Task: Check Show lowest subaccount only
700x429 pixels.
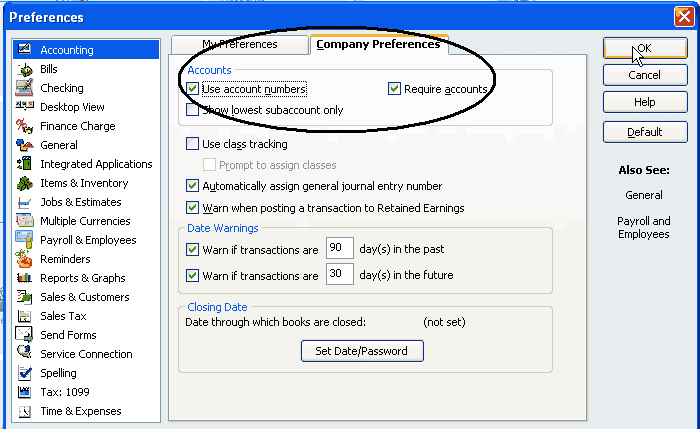Action: pos(193,110)
